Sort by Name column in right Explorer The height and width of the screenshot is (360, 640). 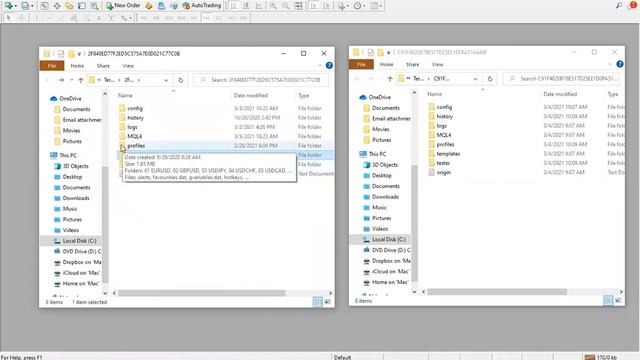tap(435, 94)
